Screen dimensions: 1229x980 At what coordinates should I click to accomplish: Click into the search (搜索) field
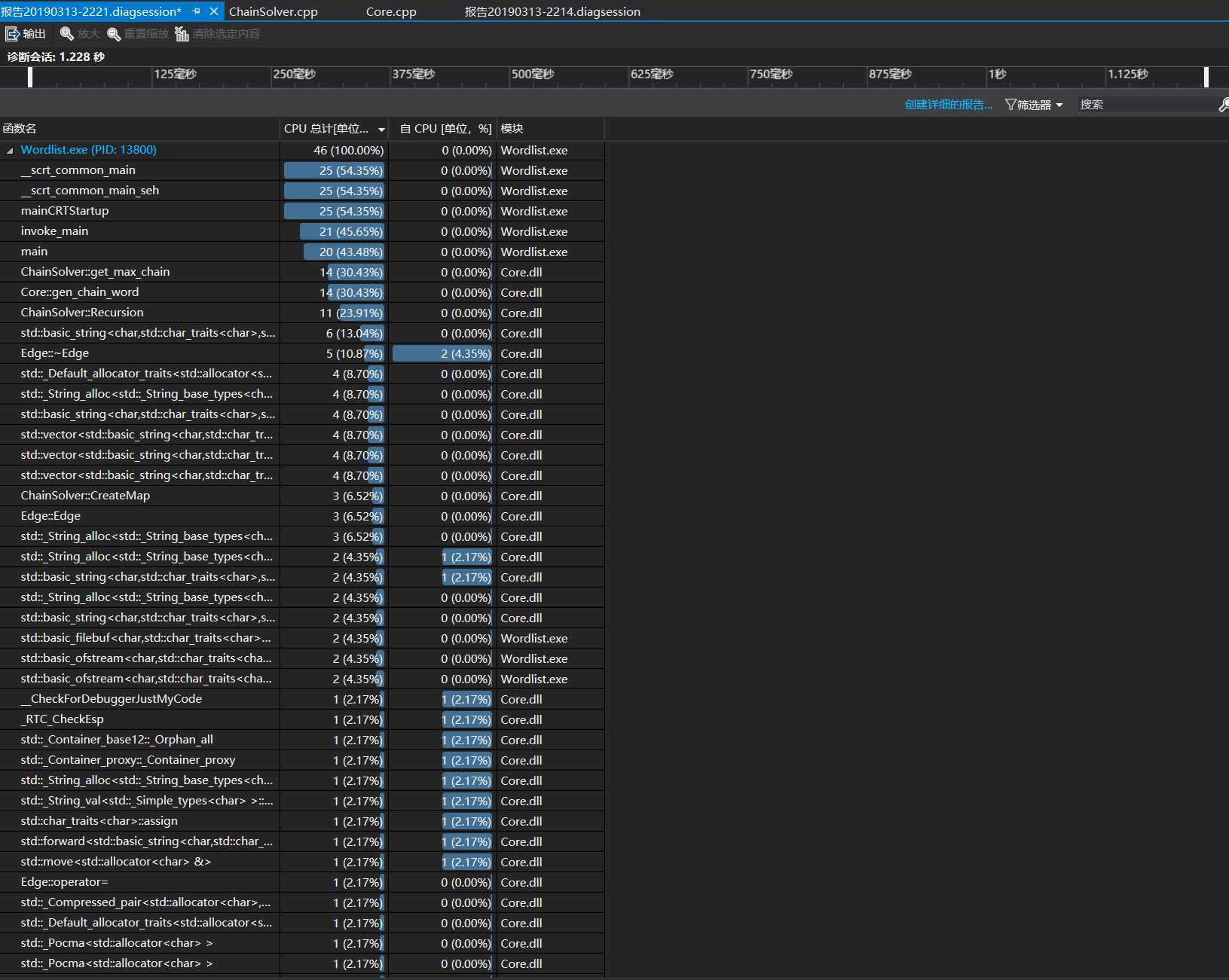pos(1145,105)
